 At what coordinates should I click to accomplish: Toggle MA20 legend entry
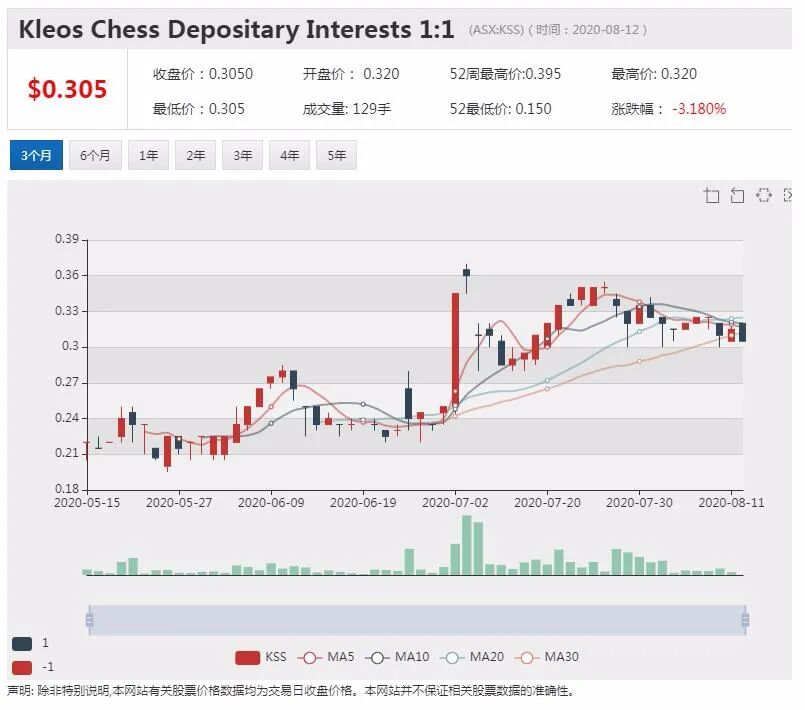[472, 657]
